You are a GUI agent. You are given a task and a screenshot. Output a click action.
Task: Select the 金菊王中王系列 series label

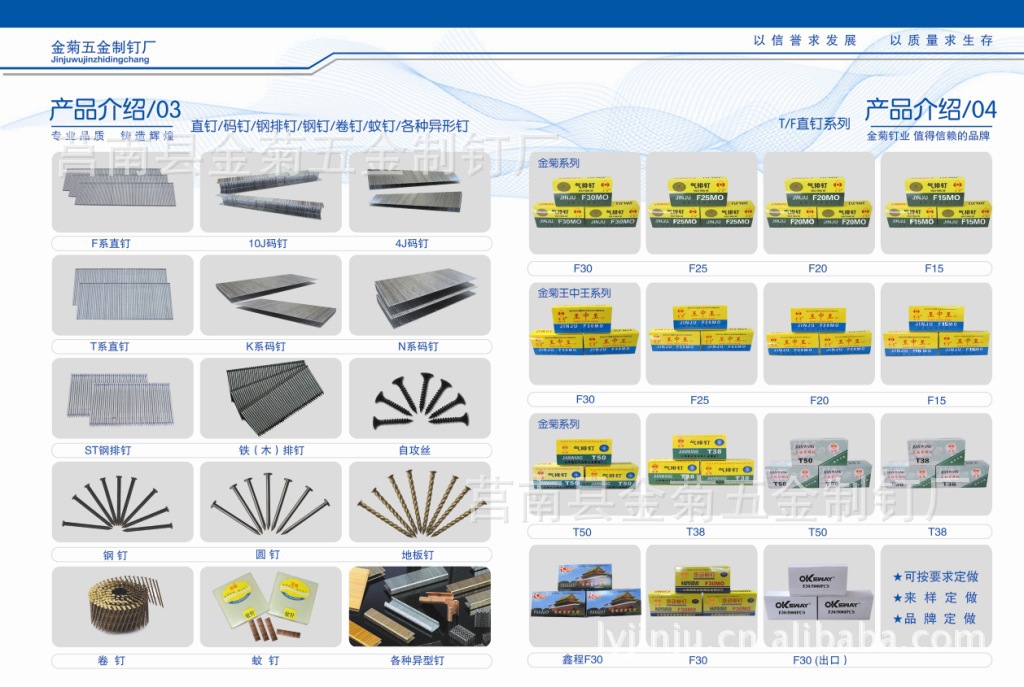pyautogui.click(x=574, y=293)
